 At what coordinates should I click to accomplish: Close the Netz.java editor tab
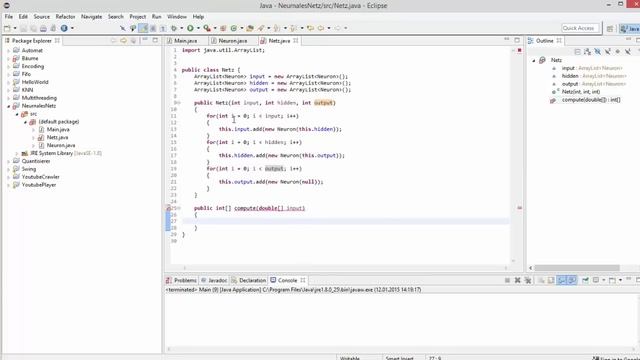pyautogui.click(x=296, y=40)
